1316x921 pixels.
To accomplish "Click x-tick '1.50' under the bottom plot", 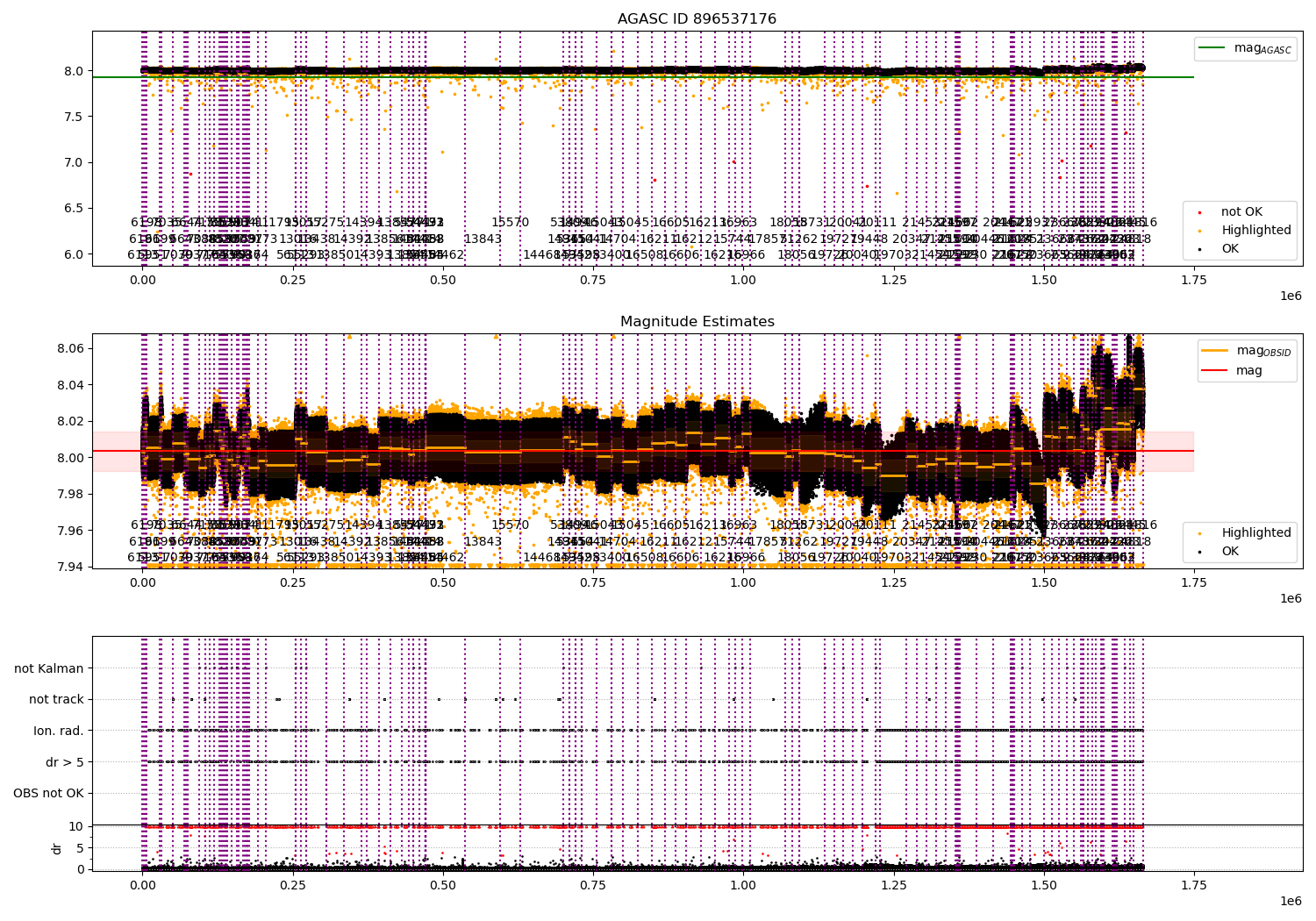I will coord(1043,884).
